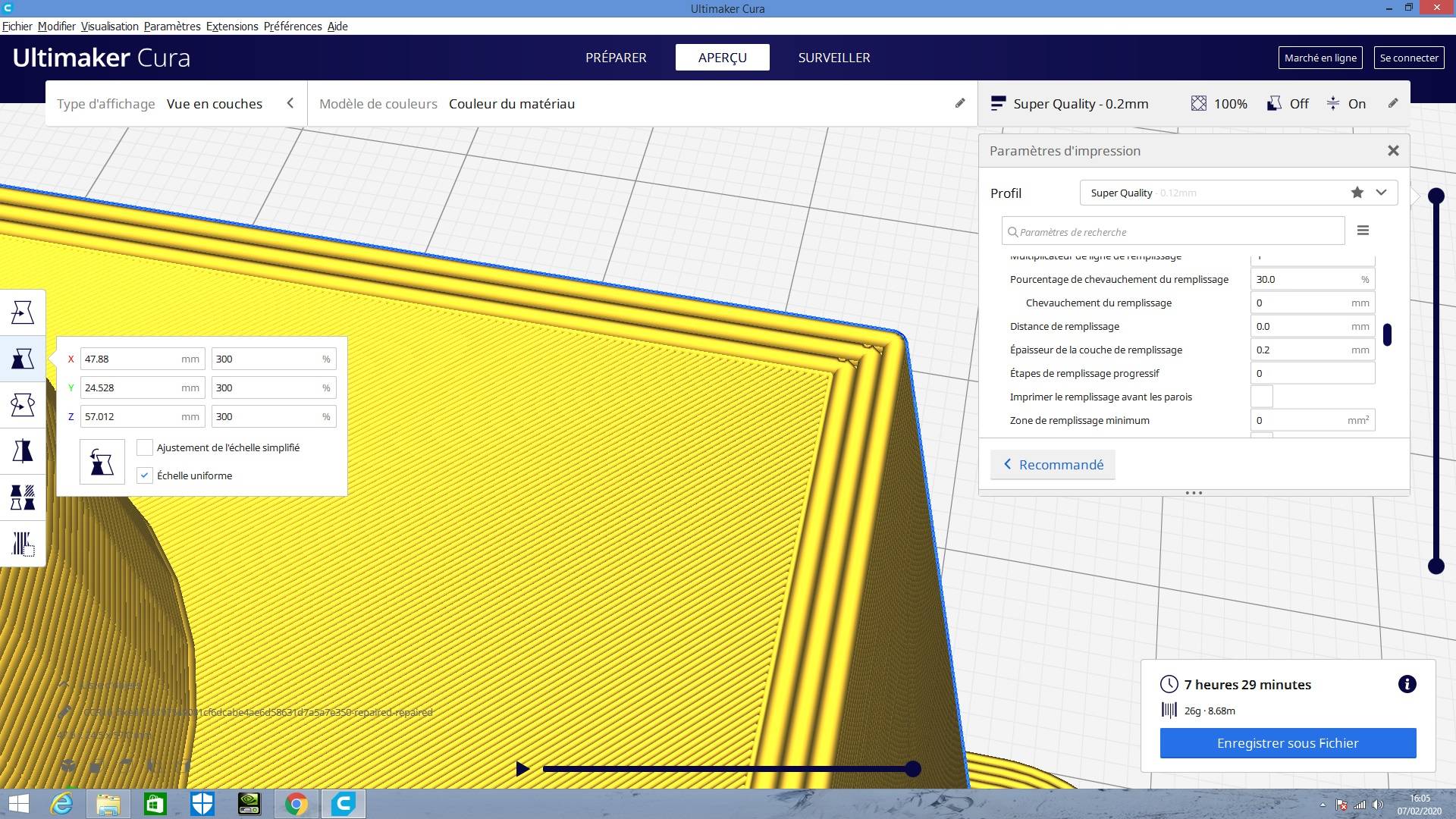Toggle Imprimer le remplissage avant les parois
1456x819 pixels.
pyautogui.click(x=1261, y=397)
